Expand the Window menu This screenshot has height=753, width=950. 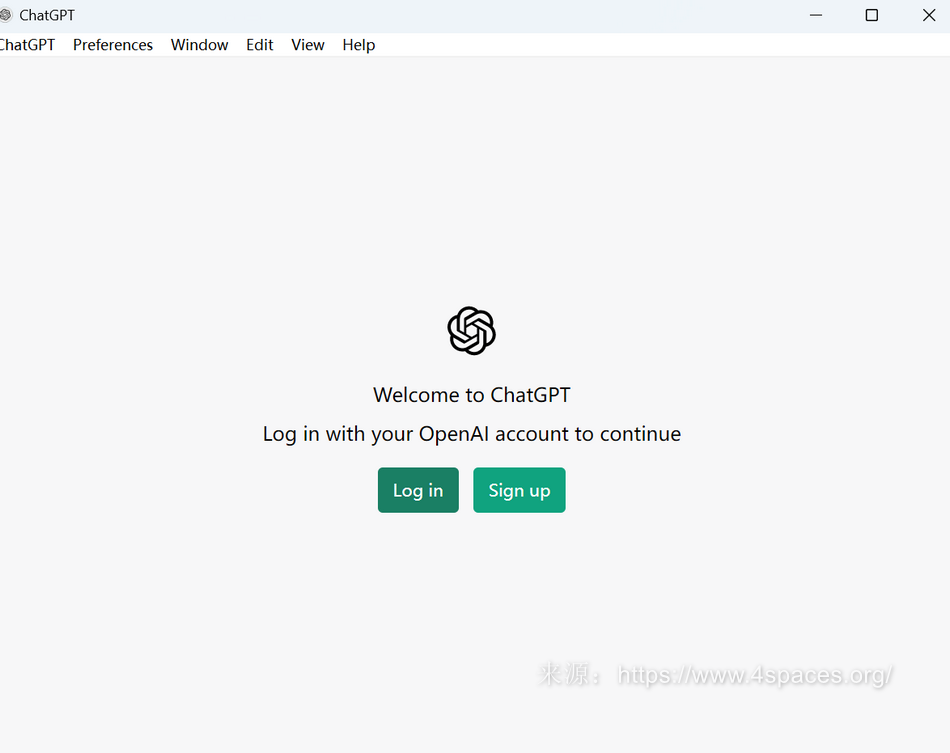pos(199,45)
